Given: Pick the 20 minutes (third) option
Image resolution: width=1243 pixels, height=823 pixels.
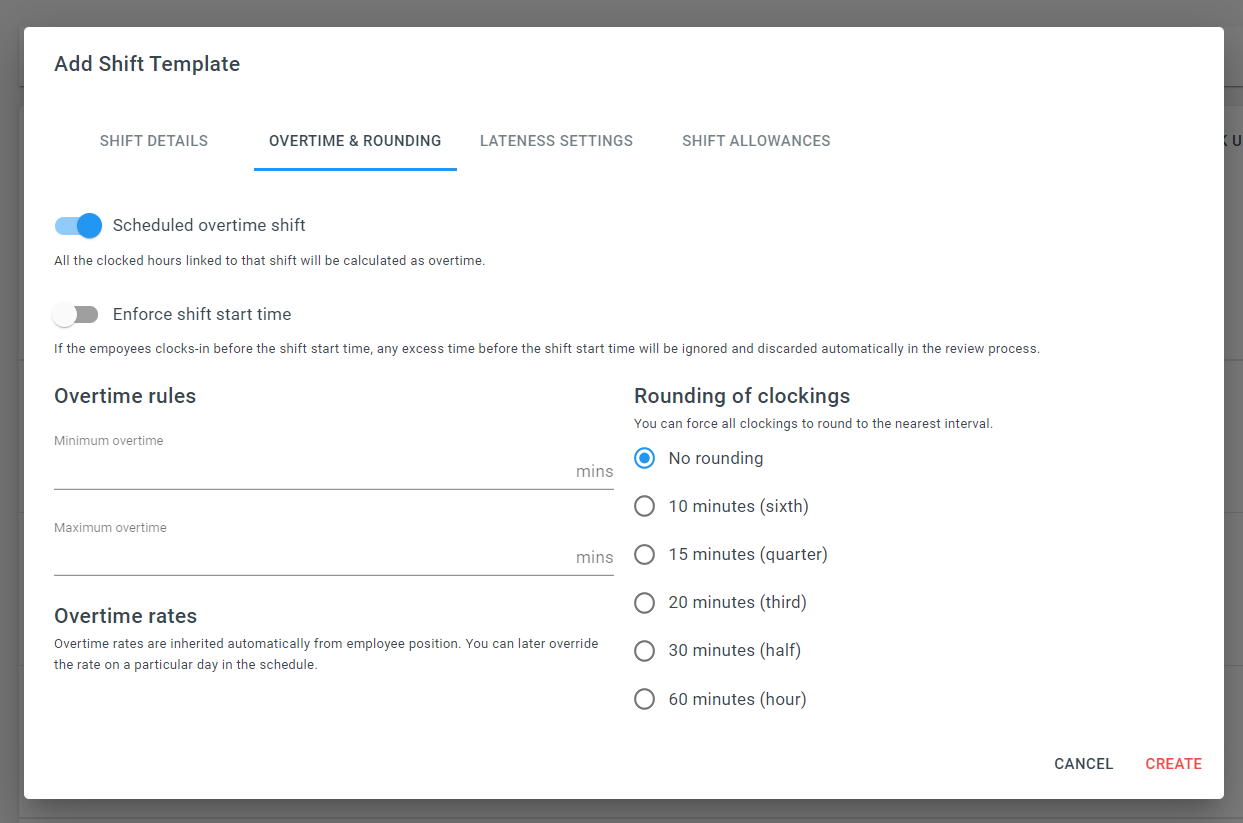Looking at the screenshot, I should point(645,602).
